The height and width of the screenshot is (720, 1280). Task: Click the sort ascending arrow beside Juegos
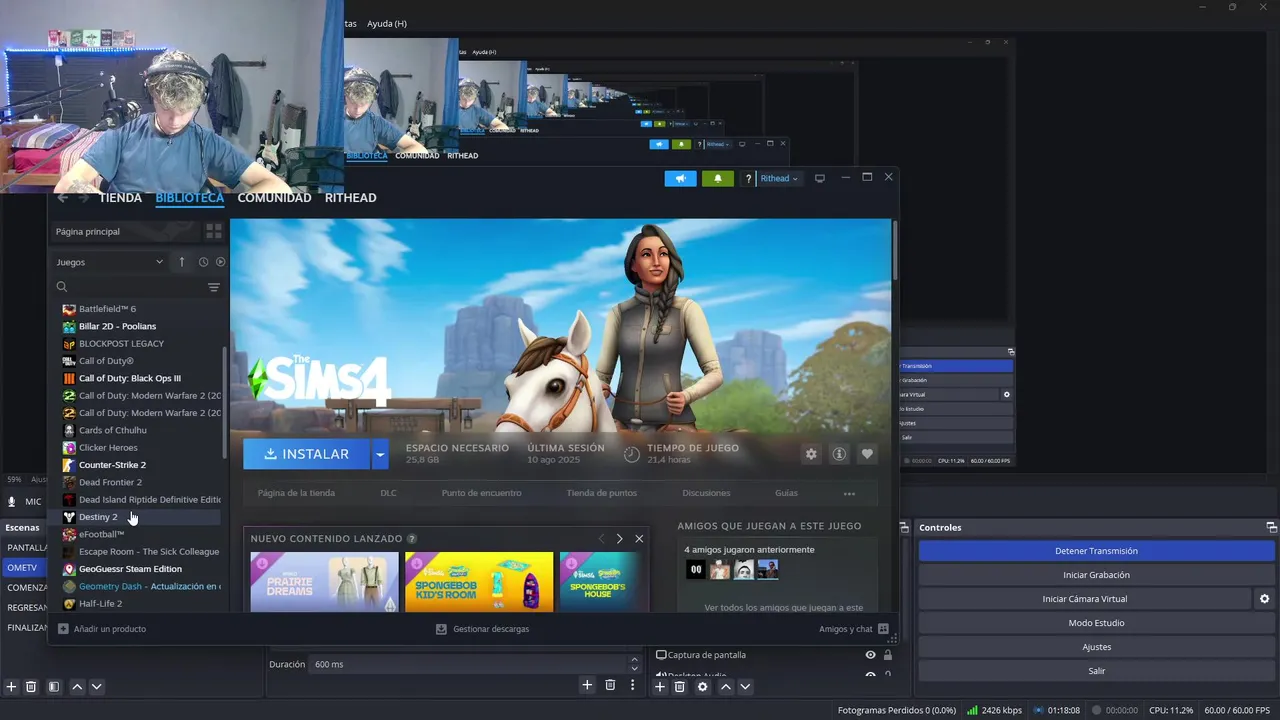[x=181, y=262]
